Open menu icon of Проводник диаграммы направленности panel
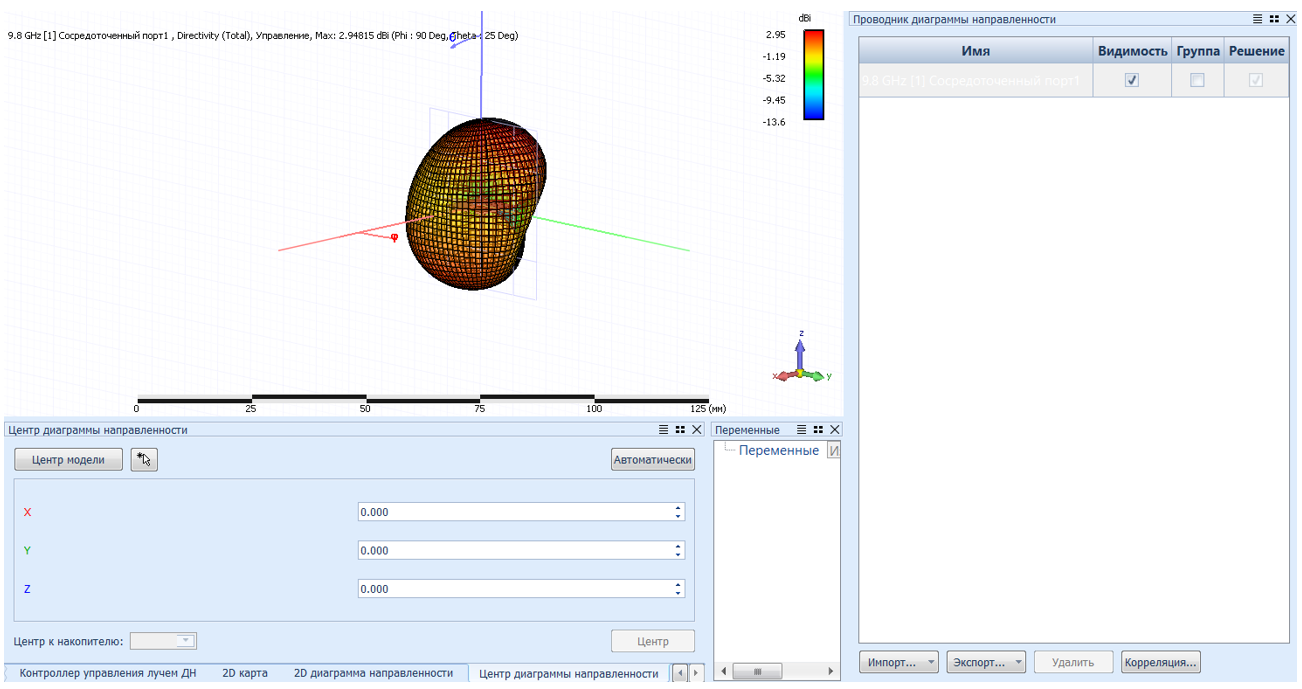The height and width of the screenshot is (689, 1302). coord(1258,19)
